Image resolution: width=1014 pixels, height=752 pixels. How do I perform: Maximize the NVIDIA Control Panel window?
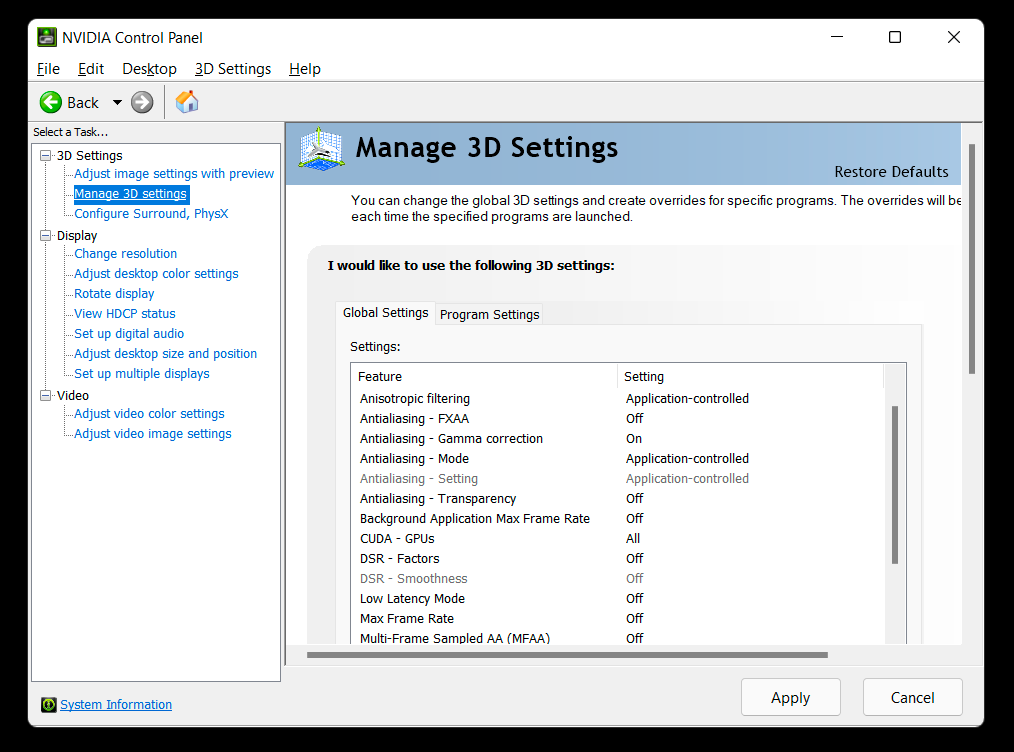[895, 38]
